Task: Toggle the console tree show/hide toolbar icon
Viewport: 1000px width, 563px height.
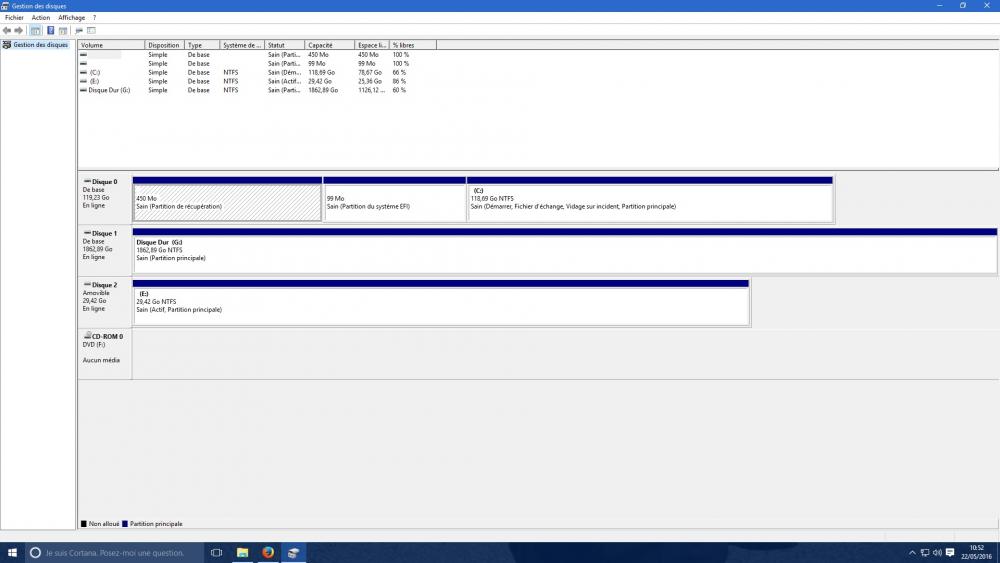Action: coord(36,31)
